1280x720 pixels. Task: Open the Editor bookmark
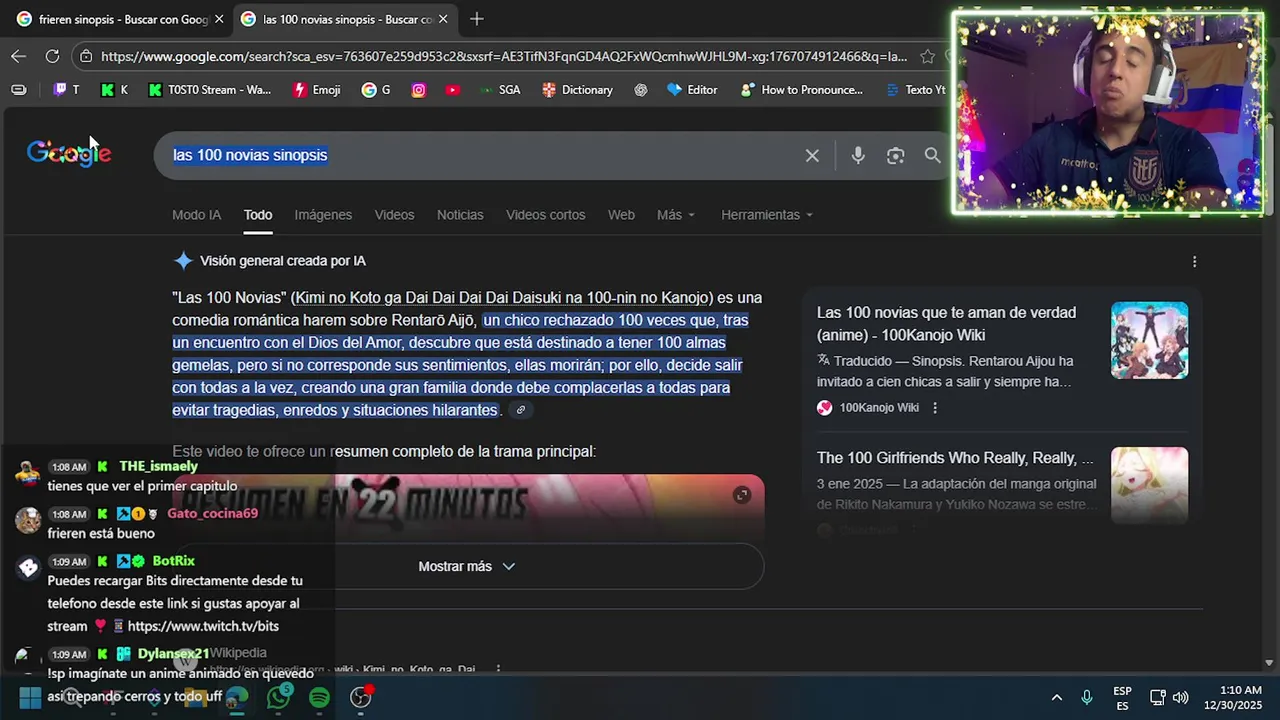(x=692, y=90)
